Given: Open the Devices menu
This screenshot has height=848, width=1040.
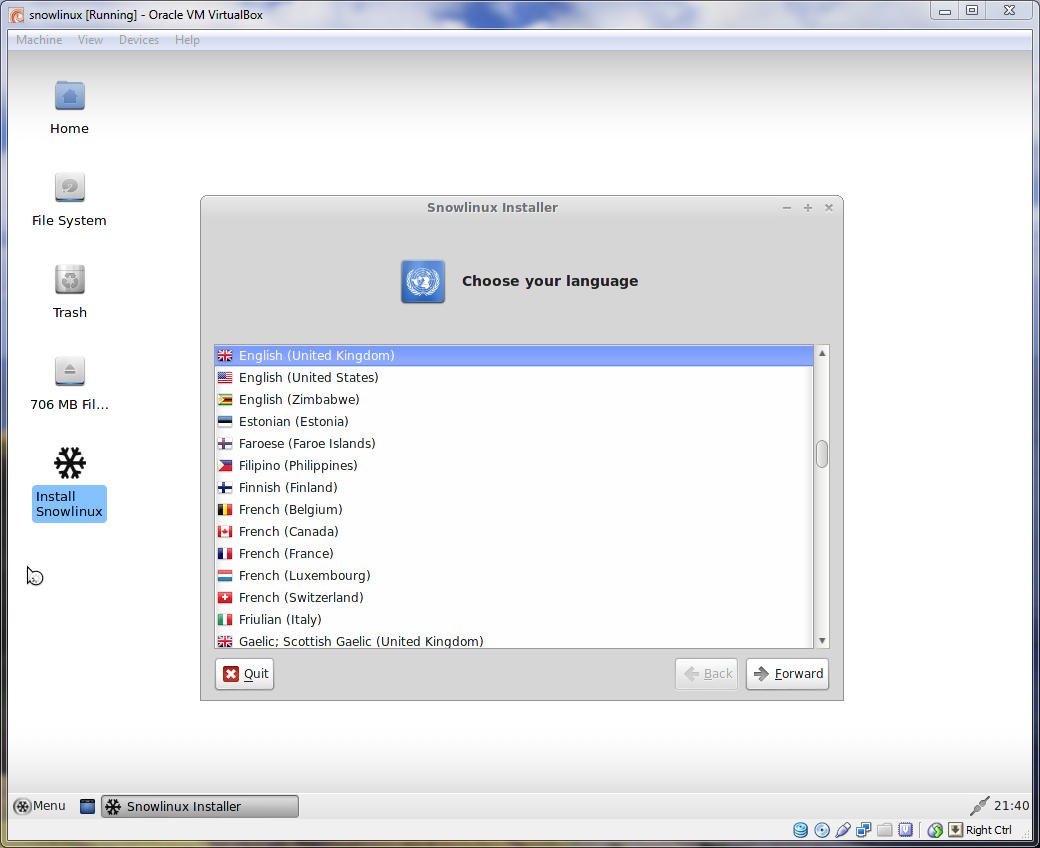Looking at the screenshot, I should (x=139, y=40).
